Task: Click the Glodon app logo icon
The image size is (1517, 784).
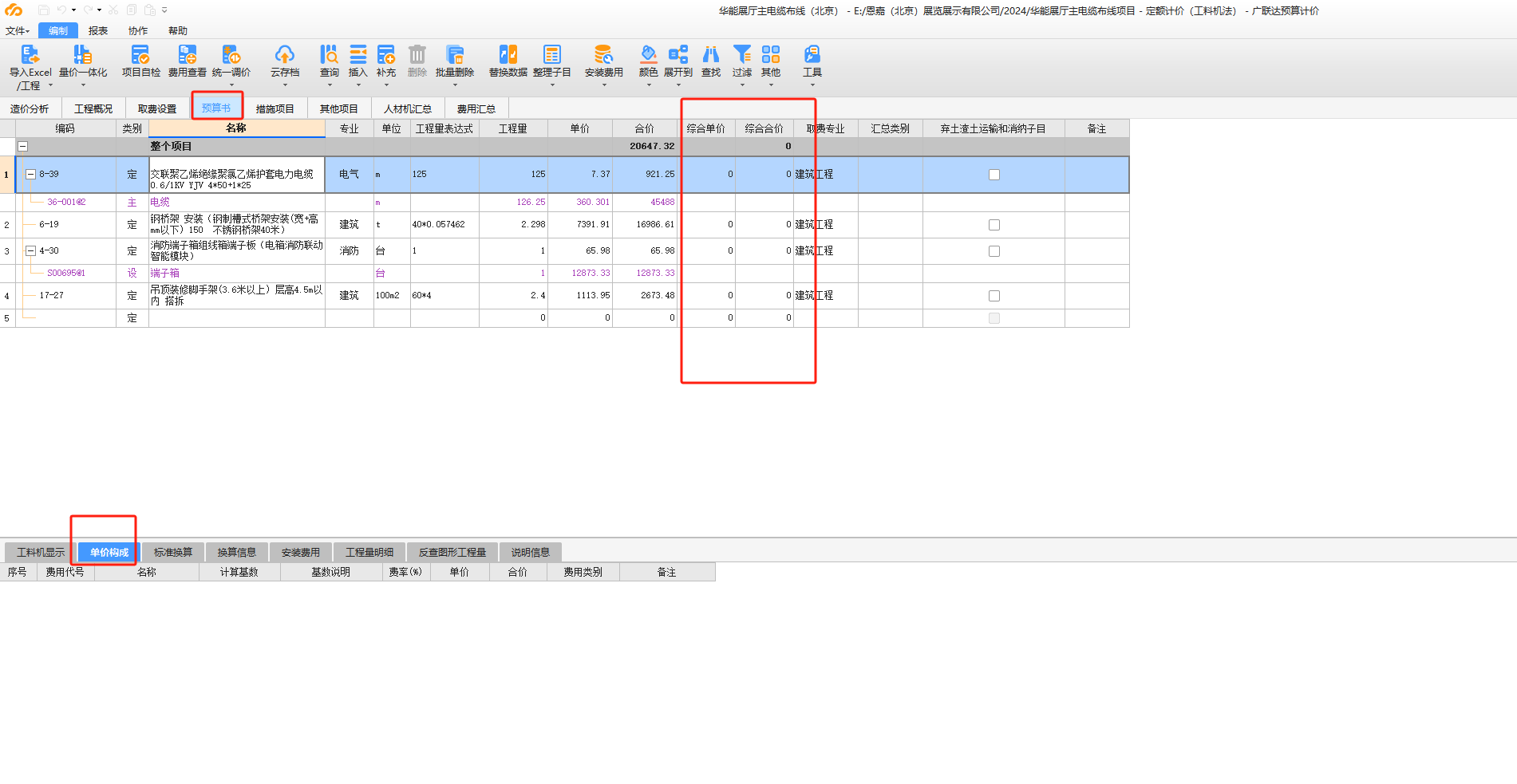Action: click(x=14, y=10)
